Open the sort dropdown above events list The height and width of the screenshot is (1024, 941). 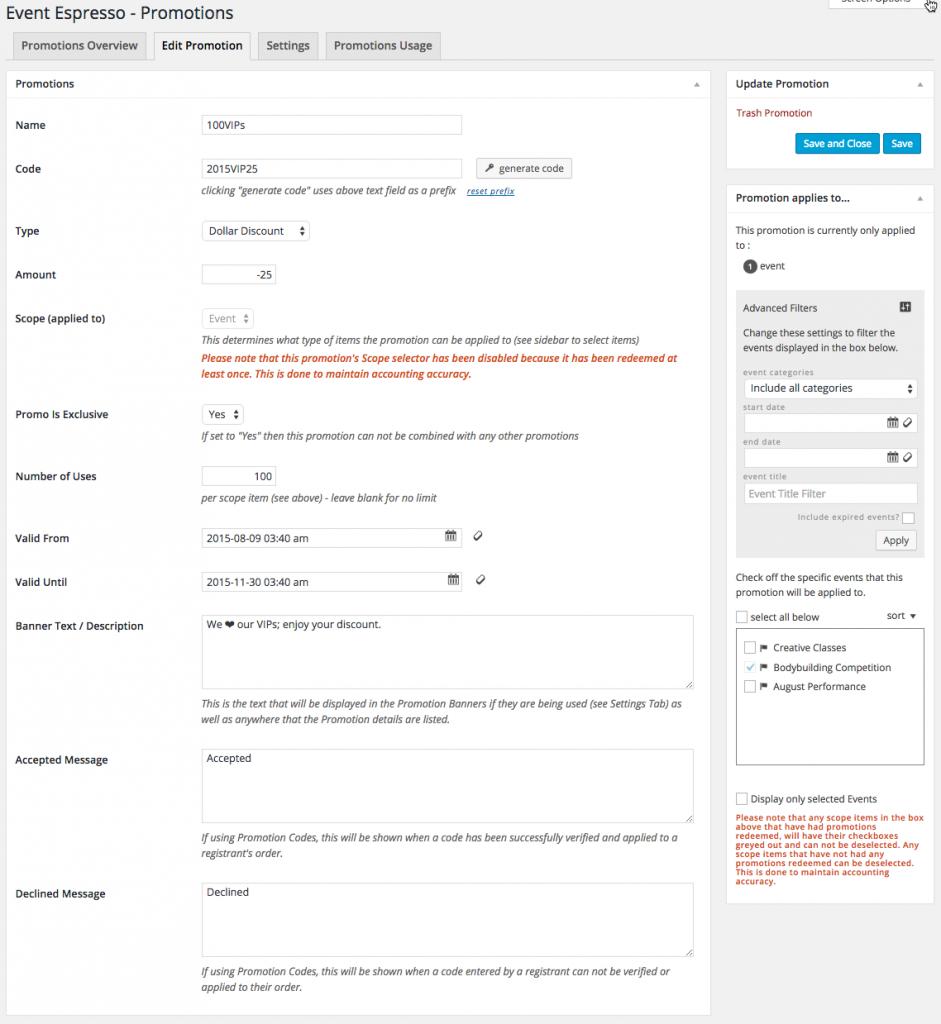[901, 616]
